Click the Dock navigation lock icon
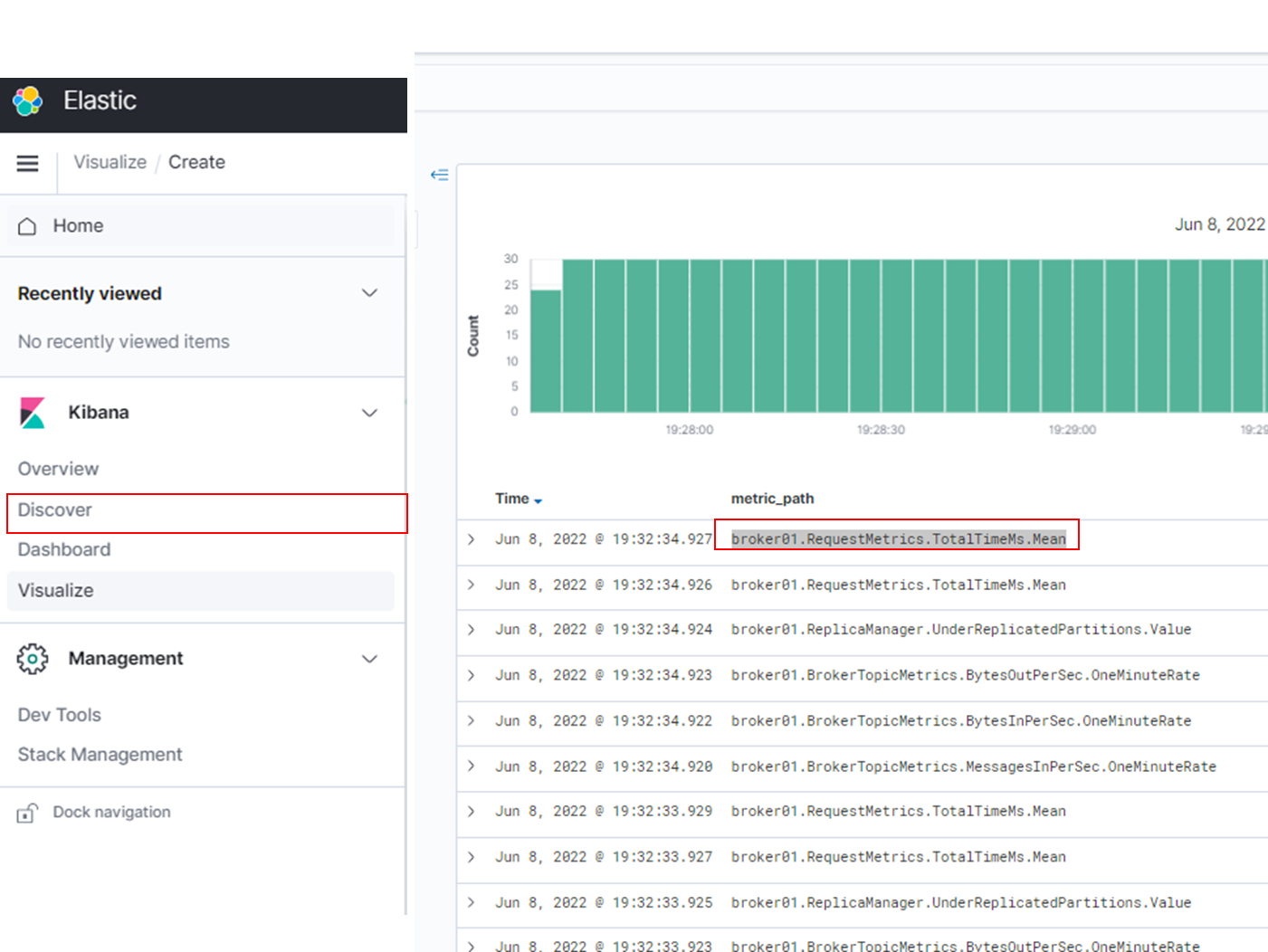Viewport: 1268px width, 952px height. pyautogui.click(x=27, y=813)
